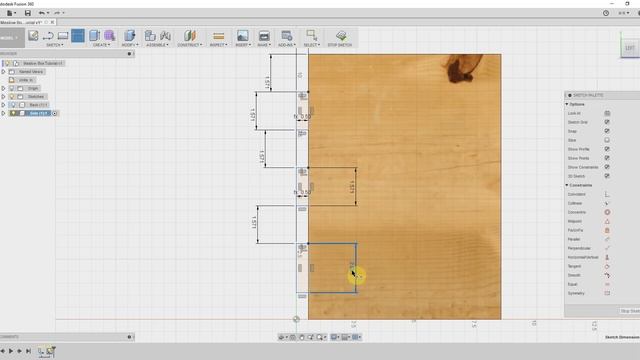Select the Line sketch tool icon
This screenshot has width=640, height=360.
[48, 36]
